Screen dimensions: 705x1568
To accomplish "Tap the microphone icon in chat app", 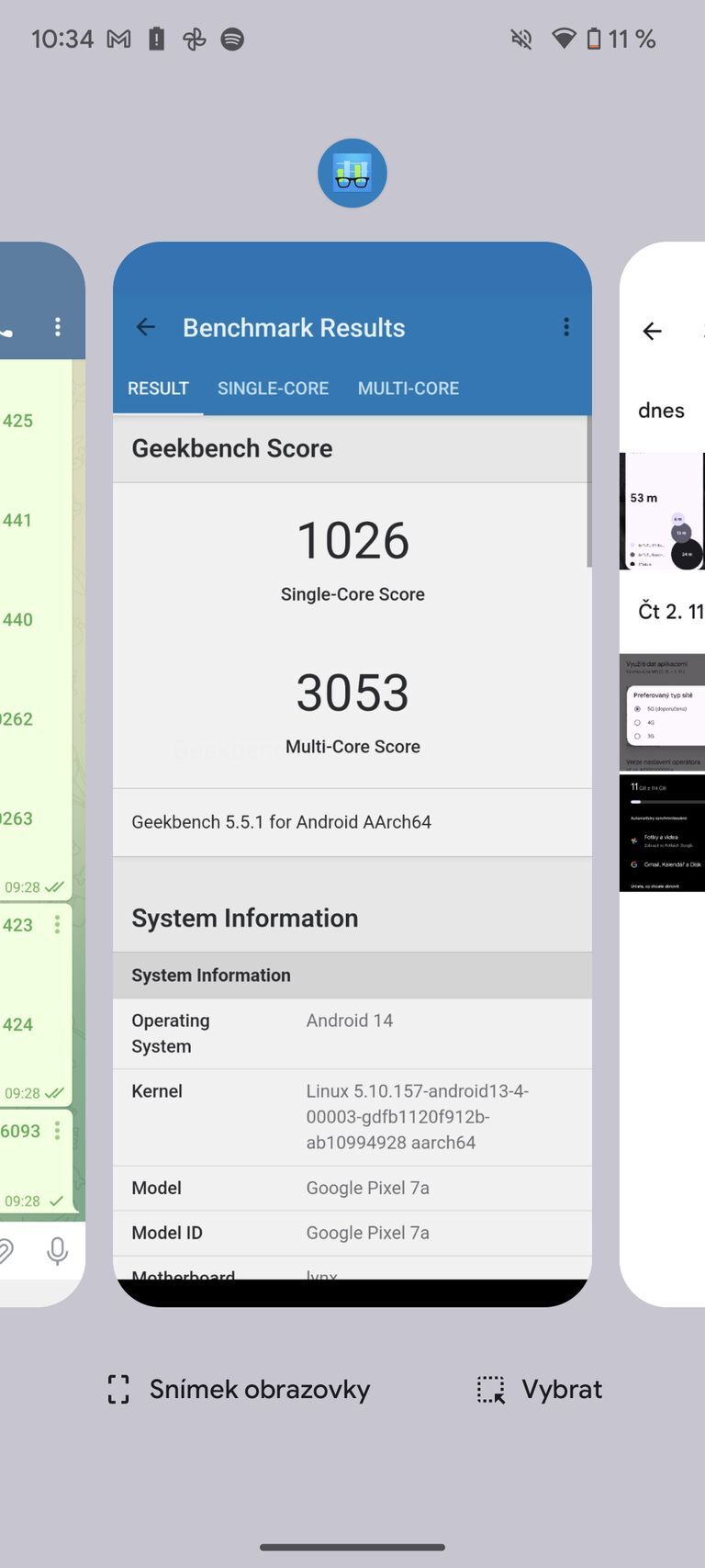I will [x=57, y=1250].
